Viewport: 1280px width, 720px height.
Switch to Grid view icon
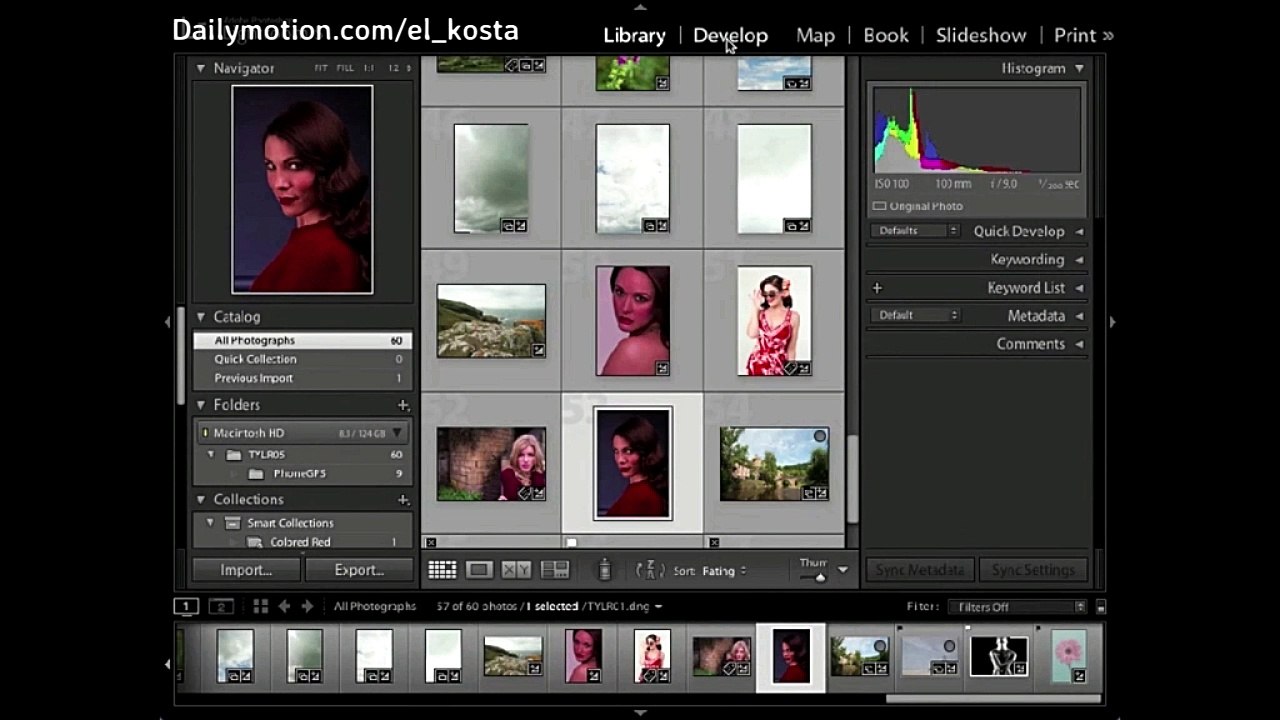pos(442,570)
